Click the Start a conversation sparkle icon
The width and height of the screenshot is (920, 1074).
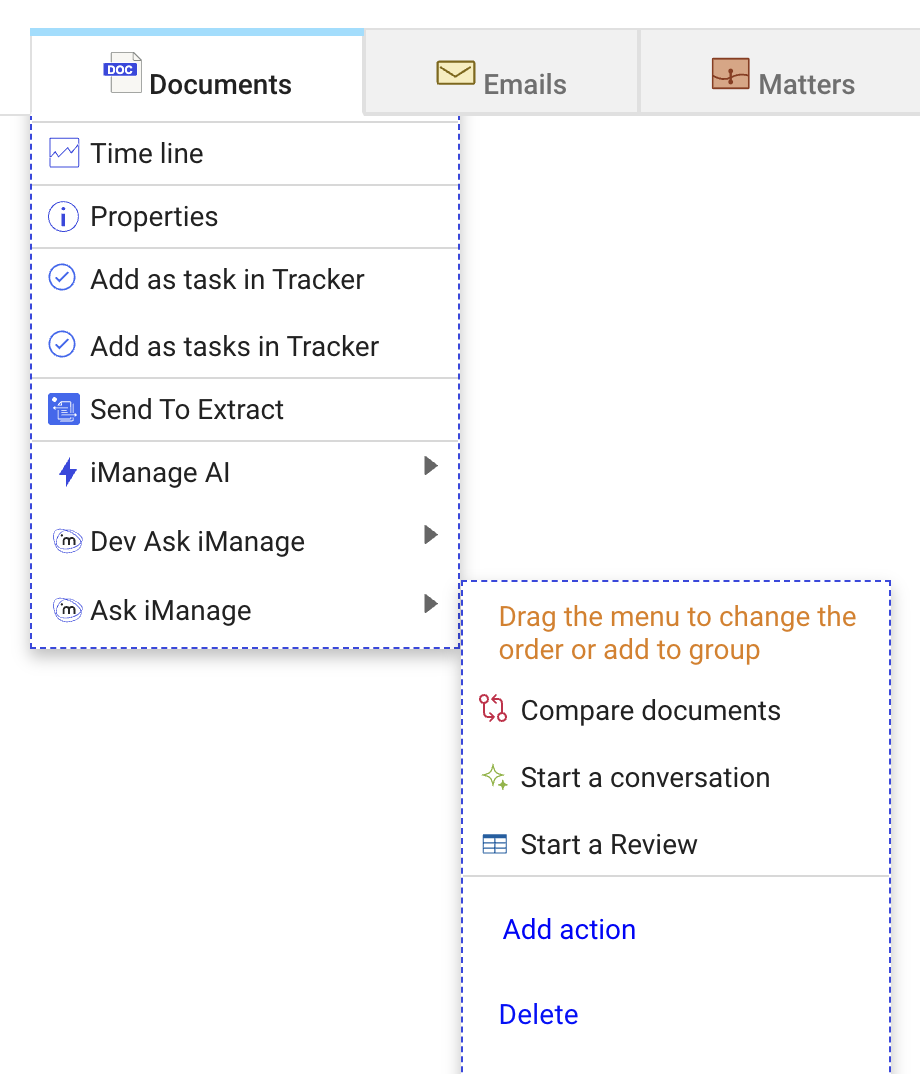495,777
